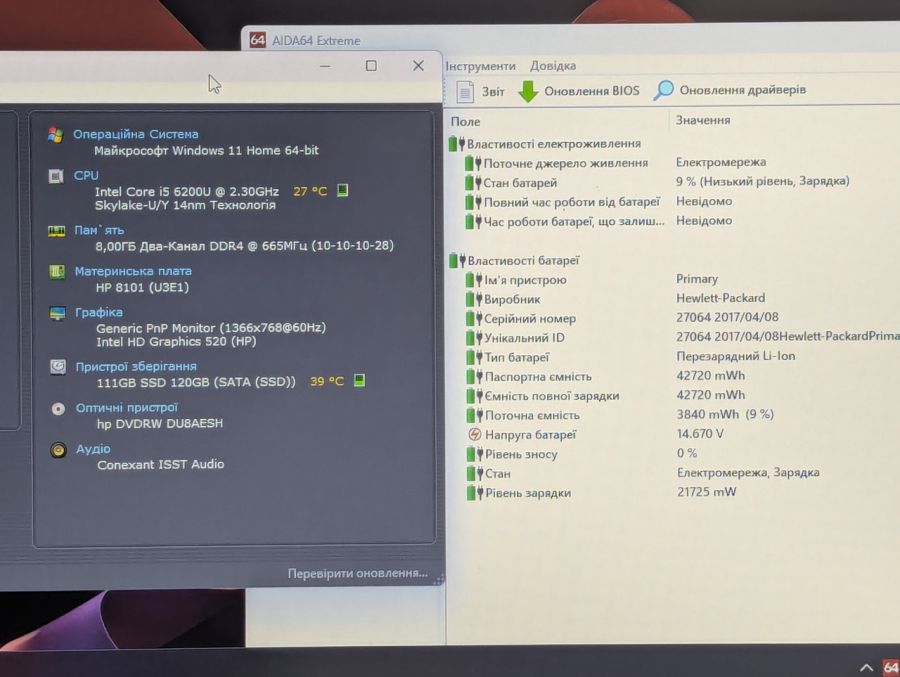Click the monitor icon beside Графіка
This screenshot has height=677, width=900.
click(x=57, y=313)
